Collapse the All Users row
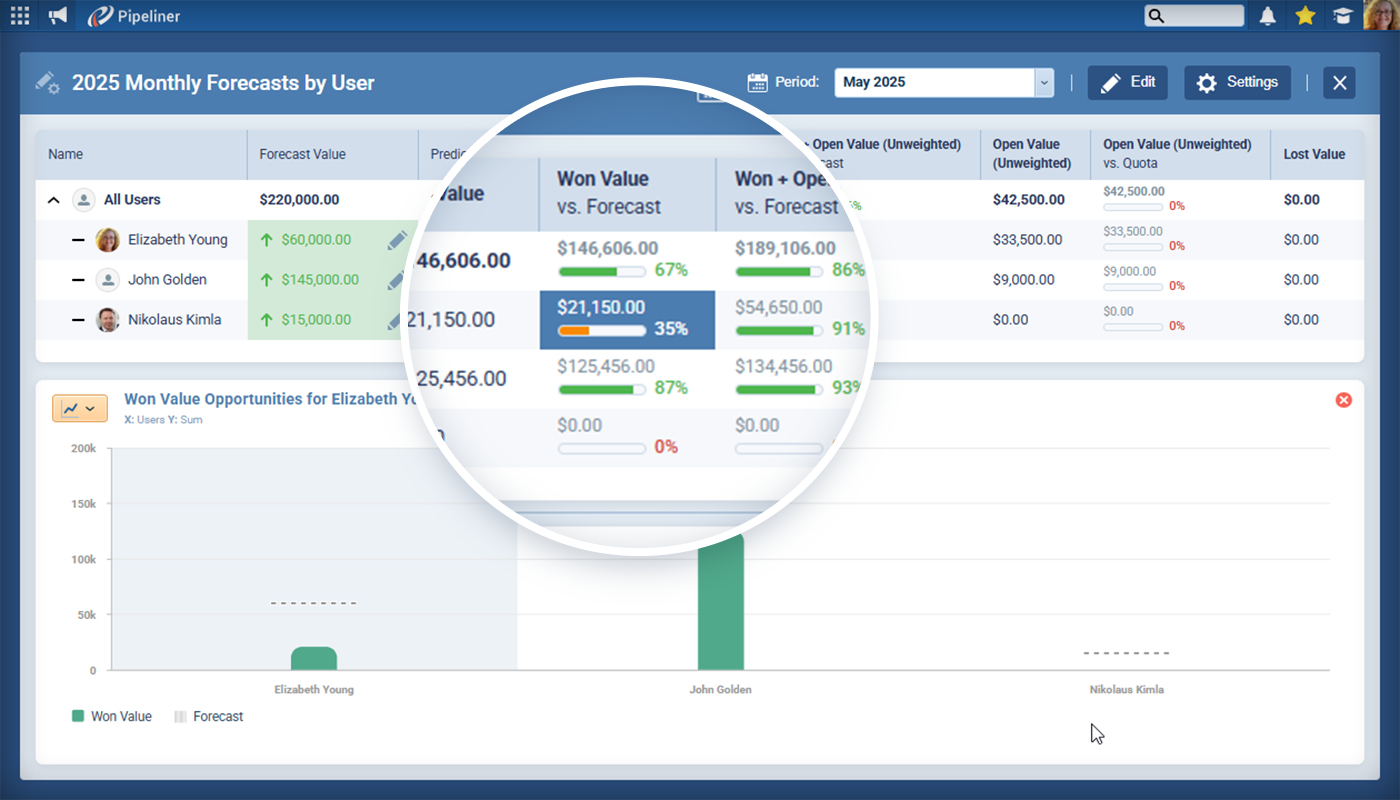Image resolution: width=1400 pixels, height=800 pixels. click(54, 200)
